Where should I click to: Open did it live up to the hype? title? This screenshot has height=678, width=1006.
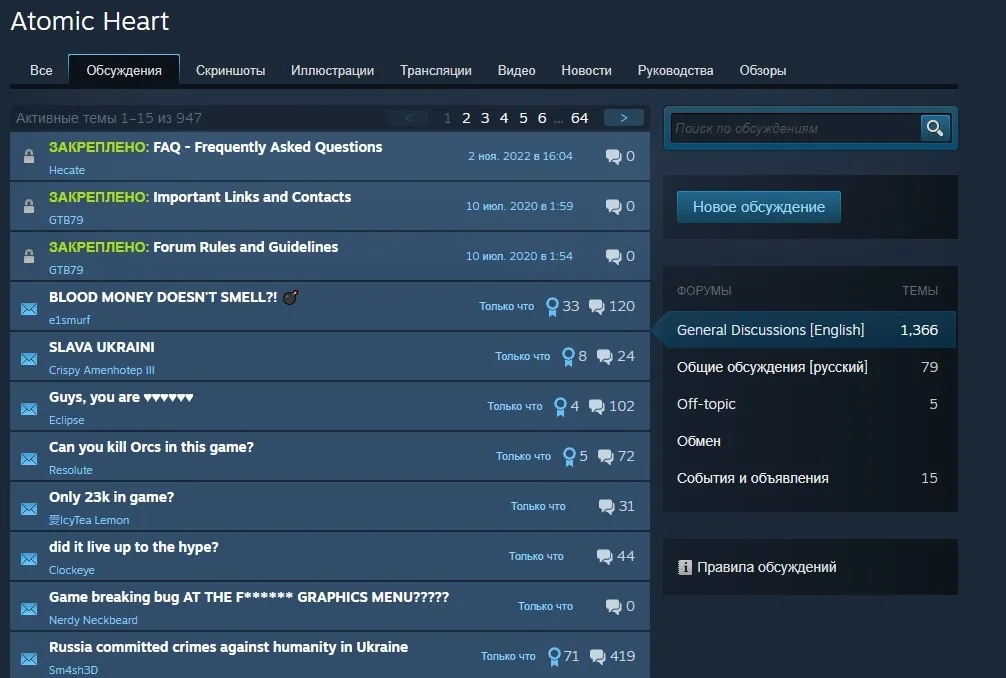(x=133, y=547)
